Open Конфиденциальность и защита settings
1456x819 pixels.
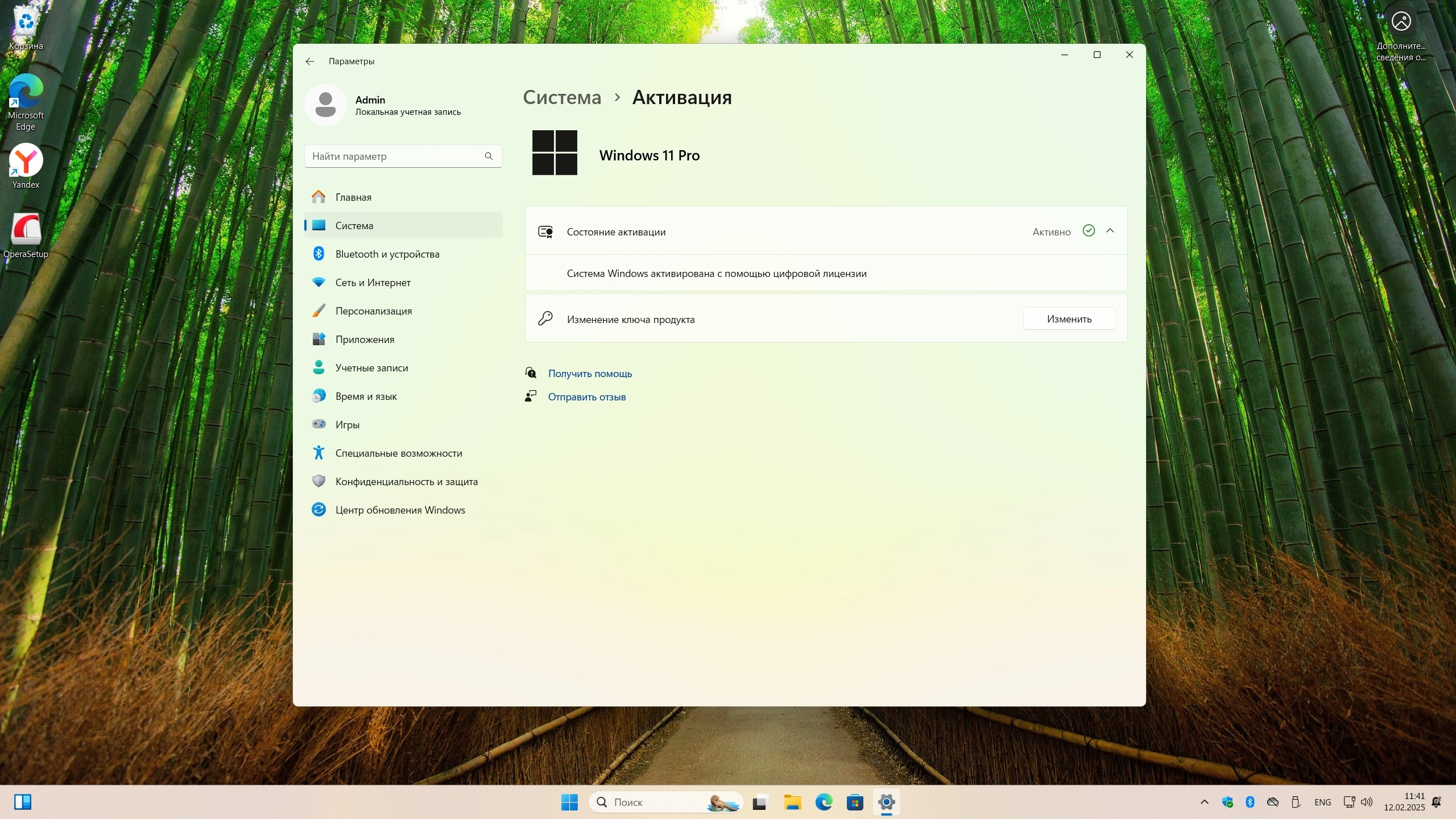click(406, 482)
